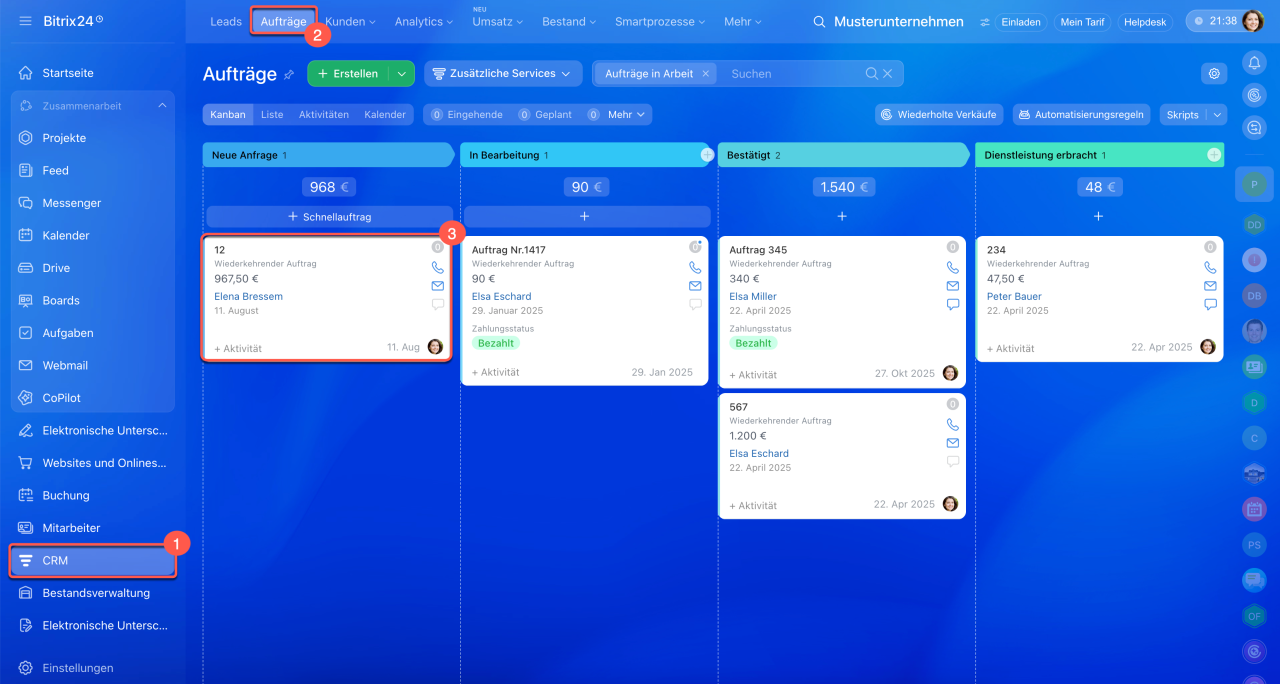Remove the 'Aufträge in Arbeit' filter chip
Viewport: 1280px width, 684px height.
705,73
